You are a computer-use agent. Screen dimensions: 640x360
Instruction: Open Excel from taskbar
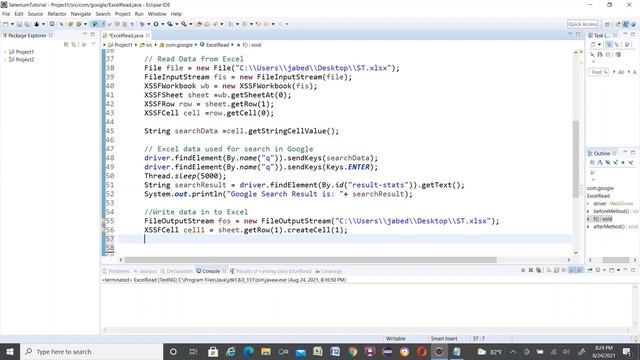[x=318, y=351]
